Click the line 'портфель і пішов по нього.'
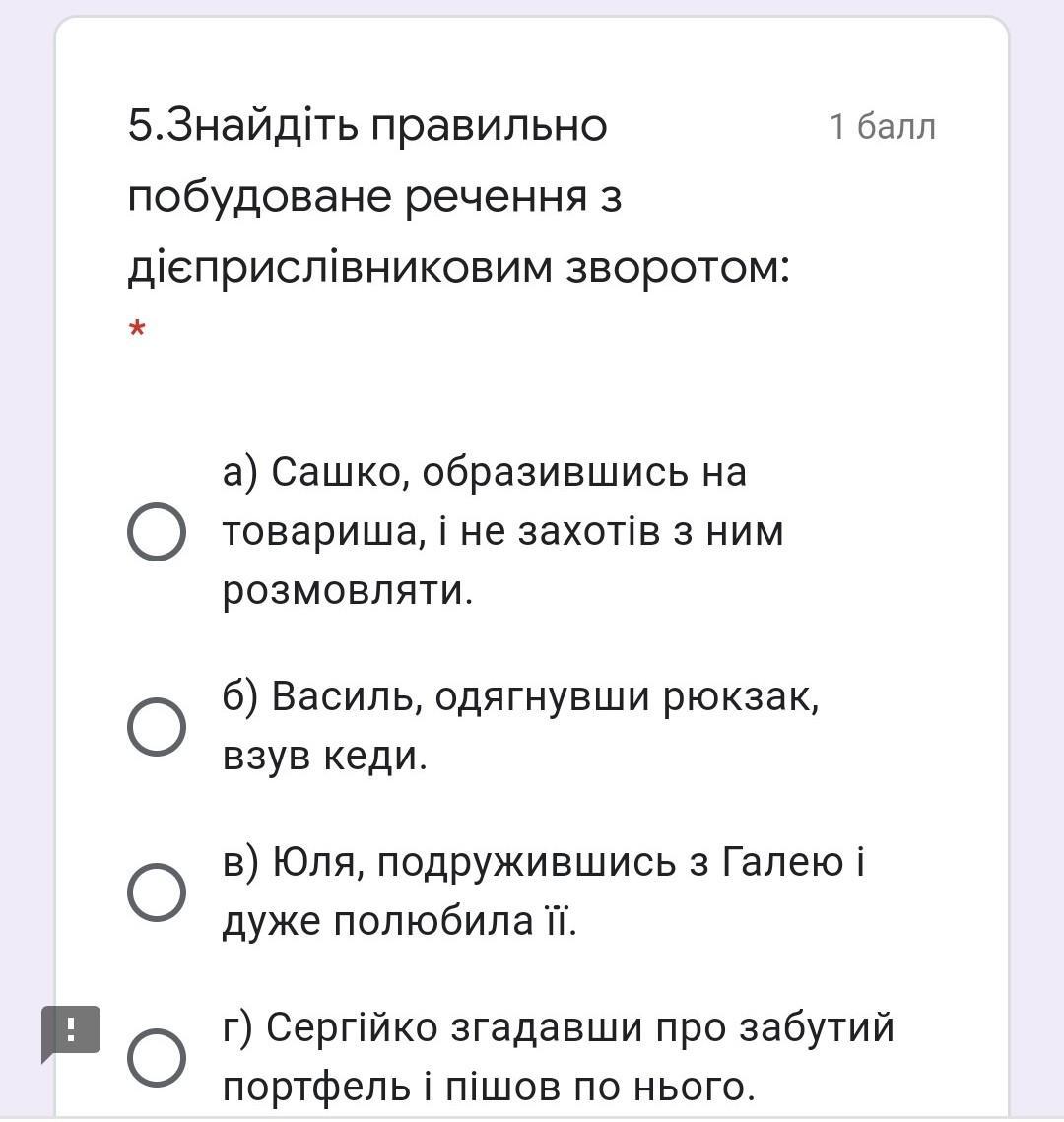This screenshot has width=1064, height=1122. 489,1087
